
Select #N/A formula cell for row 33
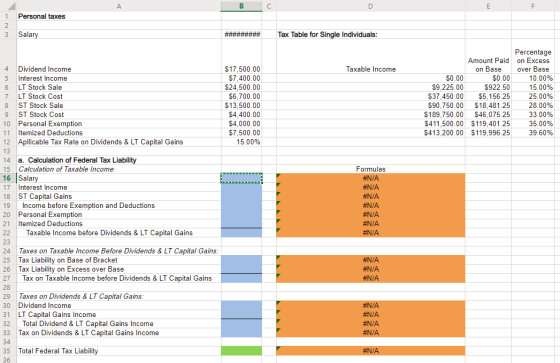point(370,333)
